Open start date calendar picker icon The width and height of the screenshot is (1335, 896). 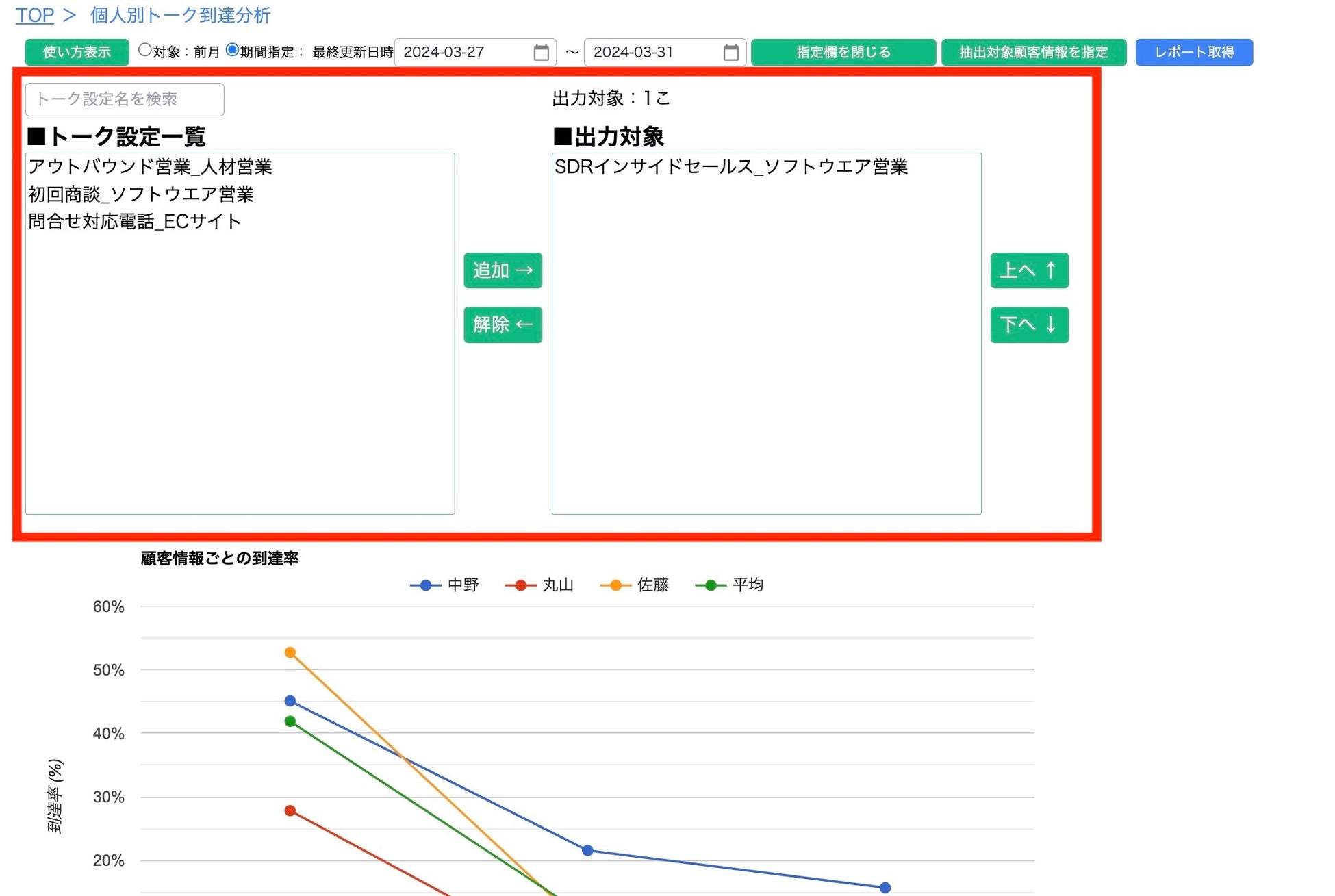pyautogui.click(x=541, y=53)
